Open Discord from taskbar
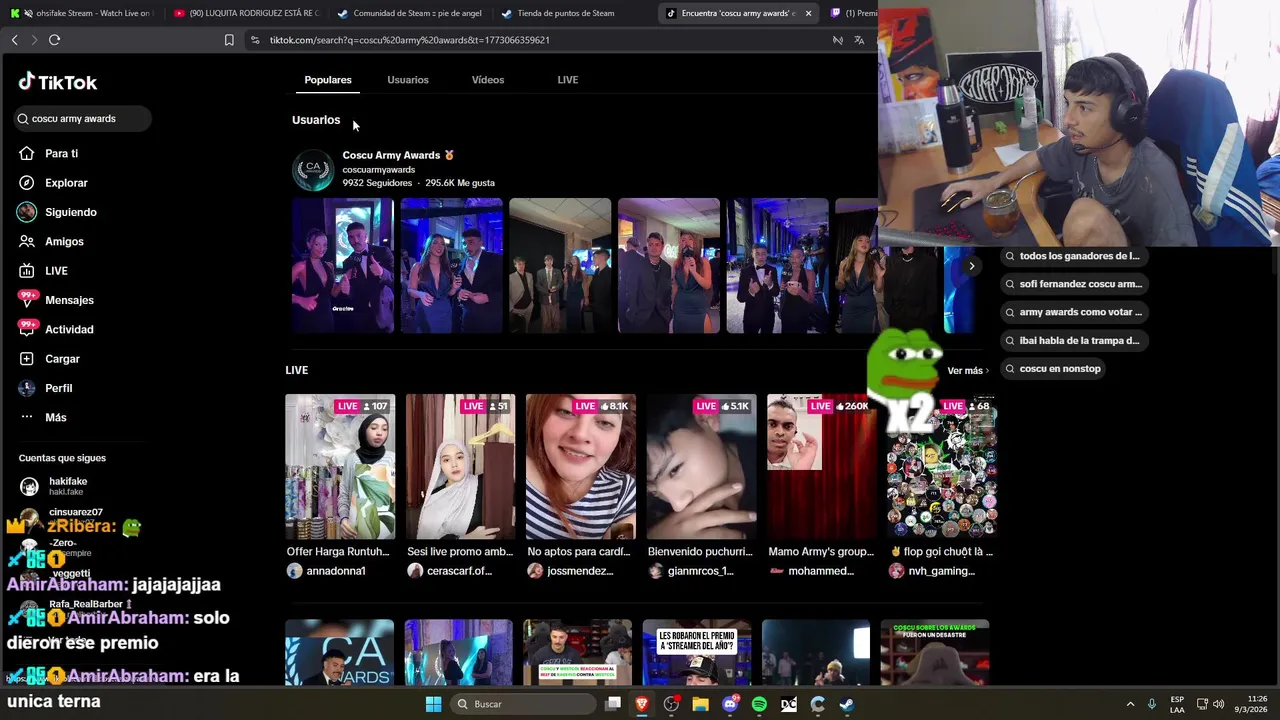This screenshot has width=1280, height=720. (730, 704)
